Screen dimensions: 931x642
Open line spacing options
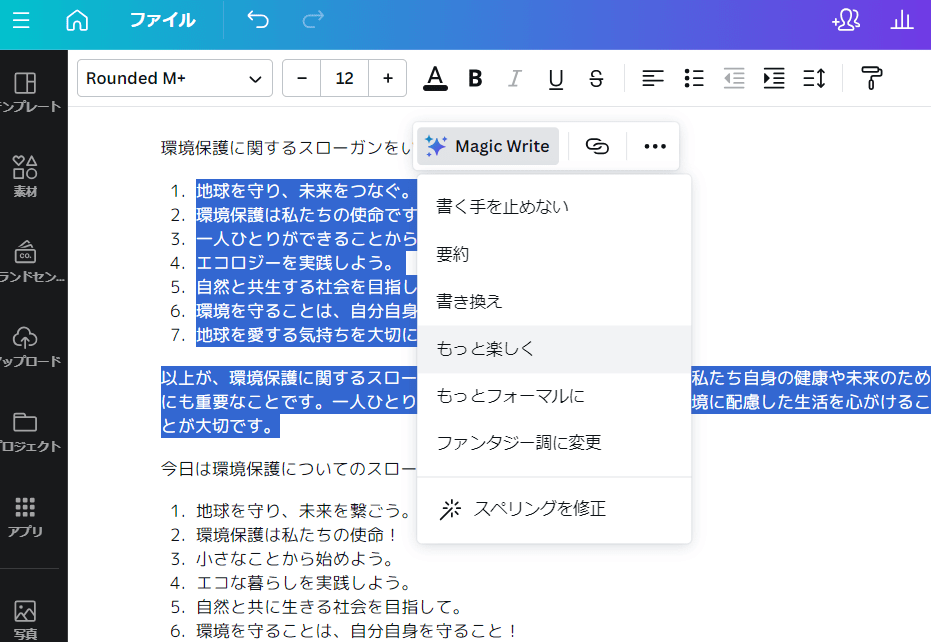(x=814, y=78)
